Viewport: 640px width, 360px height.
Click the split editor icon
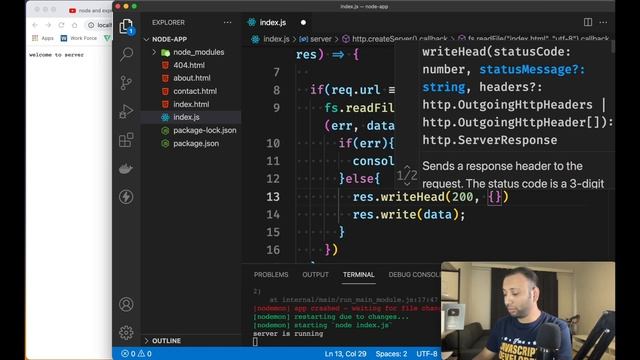point(588,22)
